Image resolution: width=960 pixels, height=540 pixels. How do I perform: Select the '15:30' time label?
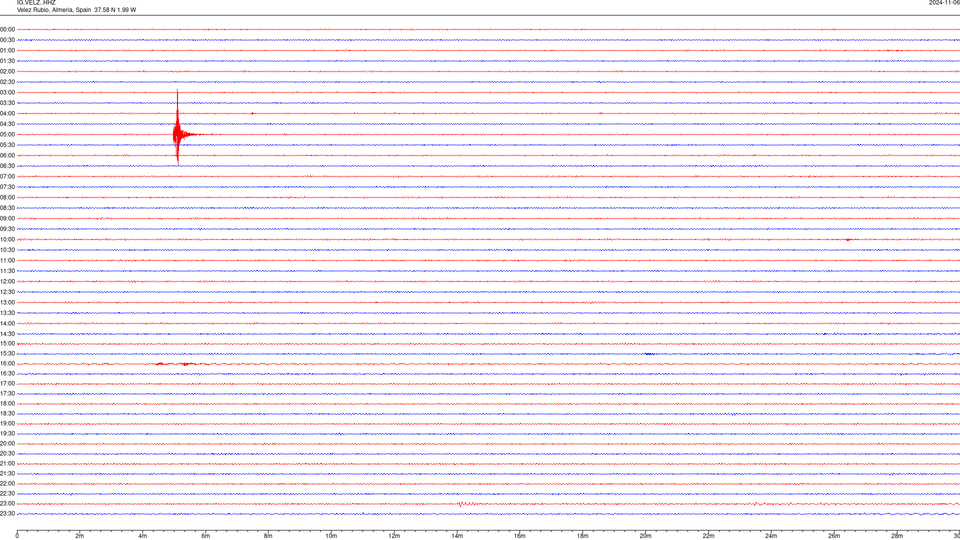(7, 354)
